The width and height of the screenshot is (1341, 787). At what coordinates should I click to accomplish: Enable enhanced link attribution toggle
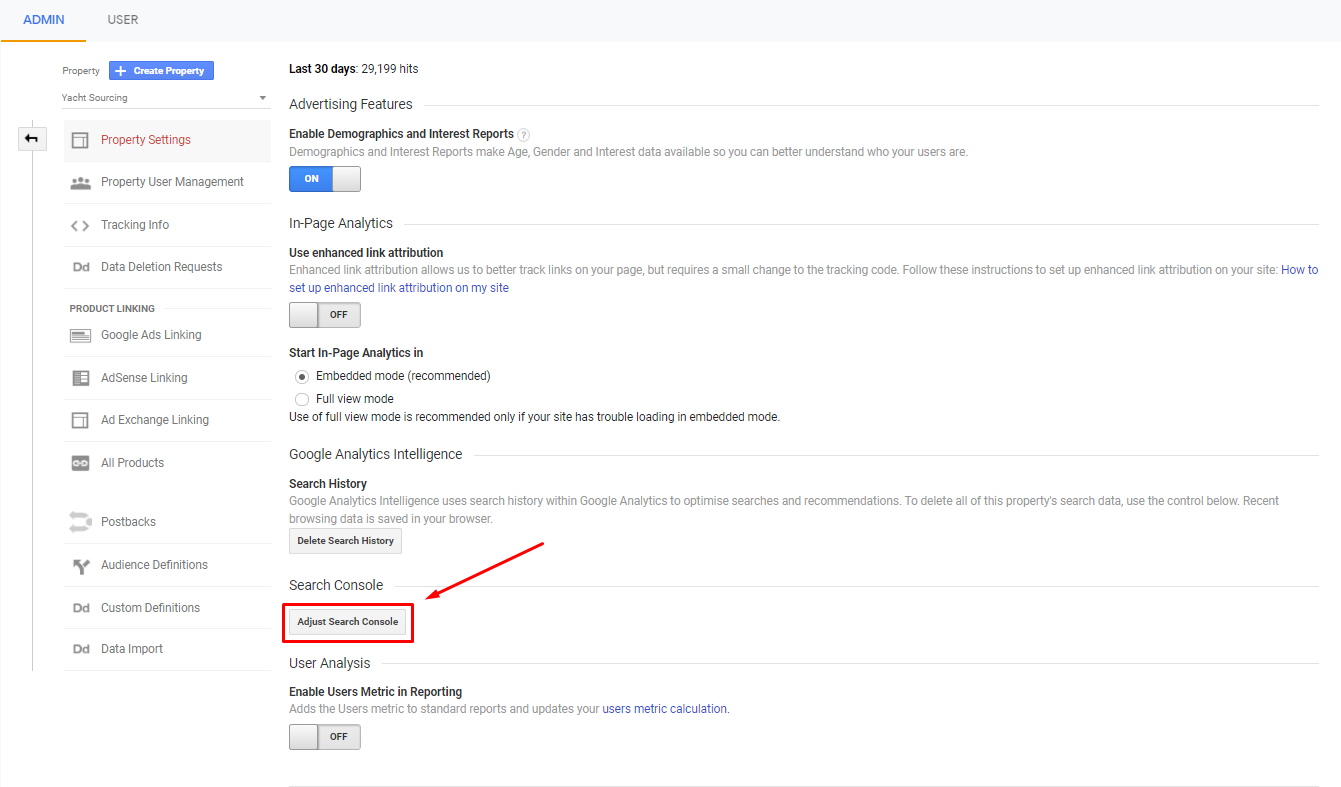pos(324,315)
